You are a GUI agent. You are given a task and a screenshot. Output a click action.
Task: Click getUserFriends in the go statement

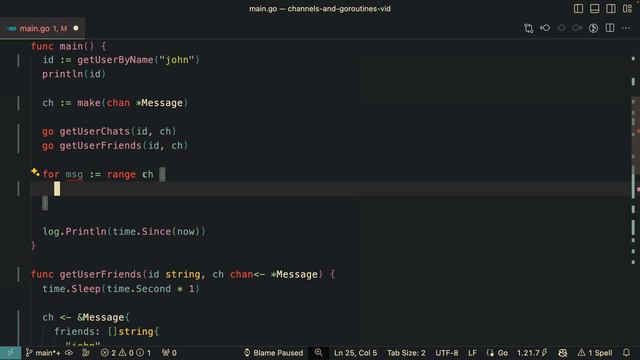101,146
